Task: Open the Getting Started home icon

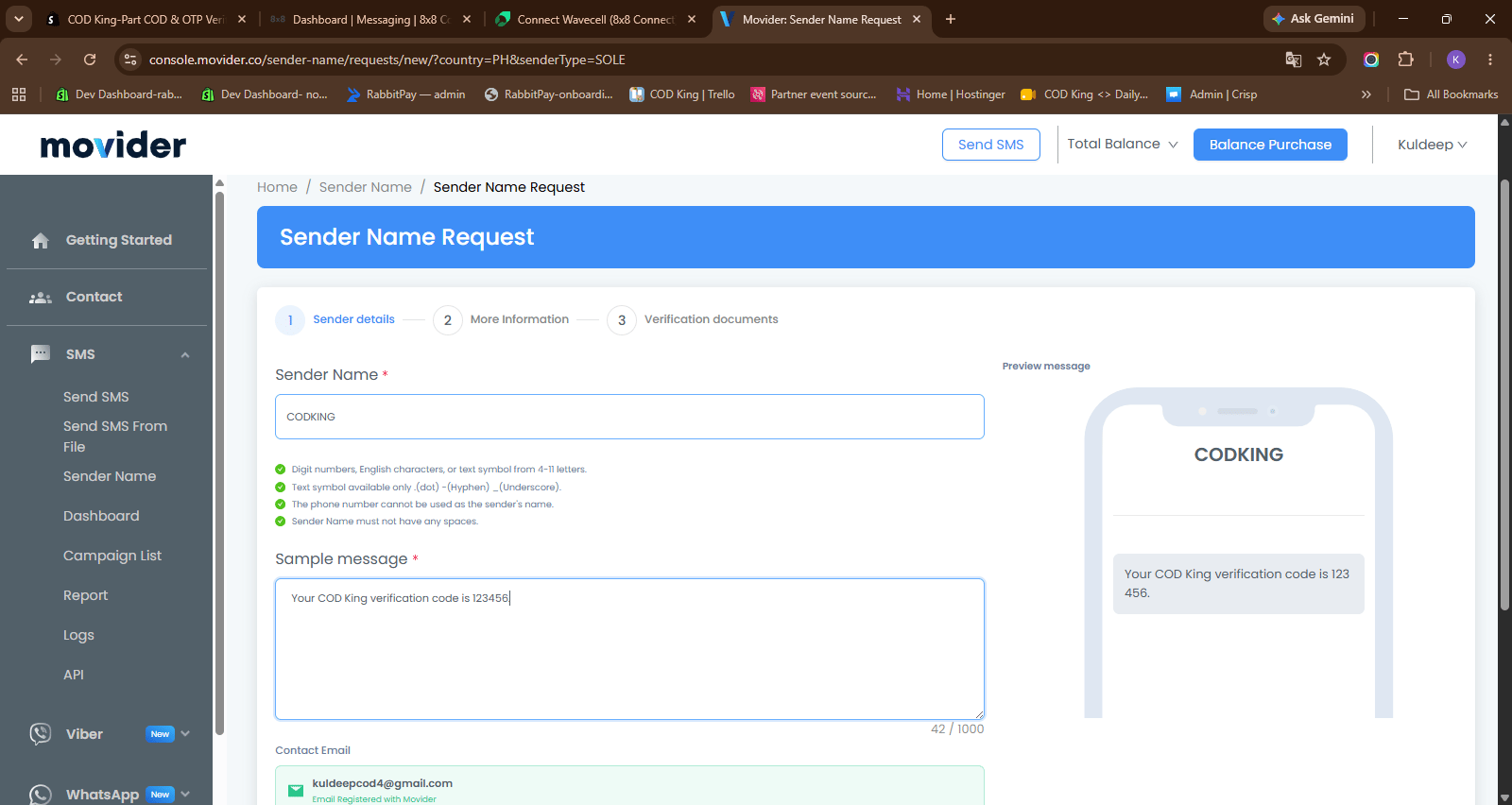Action: (41, 241)
